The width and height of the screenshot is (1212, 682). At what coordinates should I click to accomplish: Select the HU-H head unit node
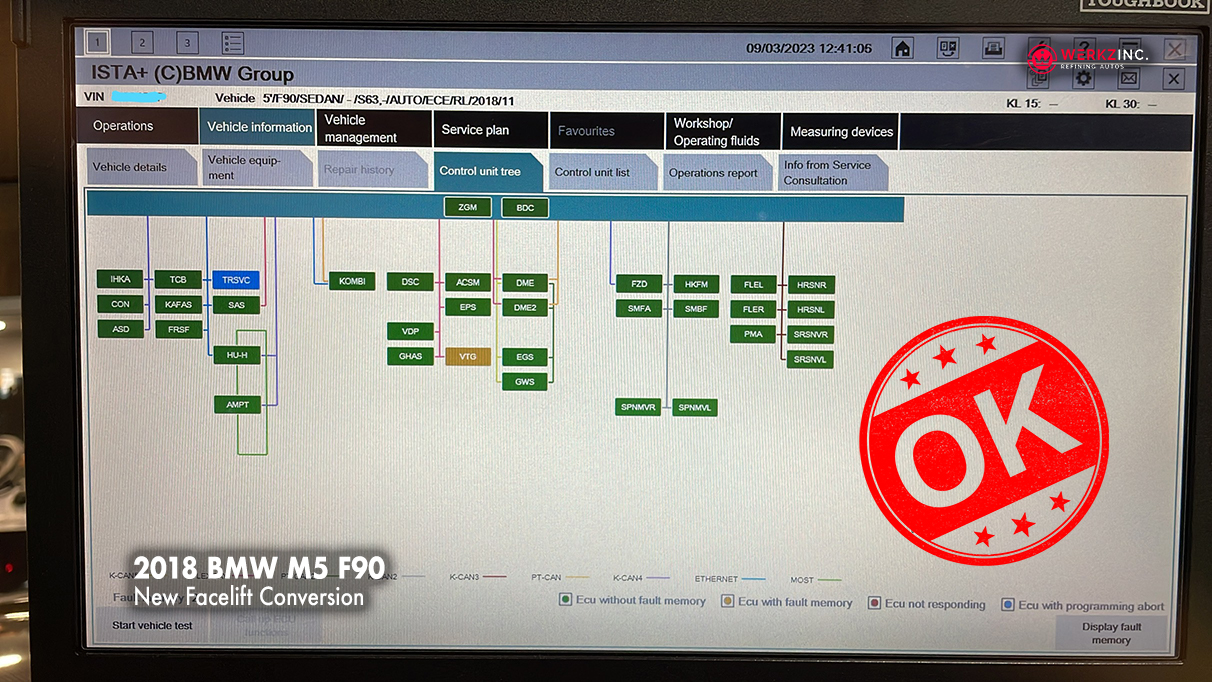(x=236, y=355)
